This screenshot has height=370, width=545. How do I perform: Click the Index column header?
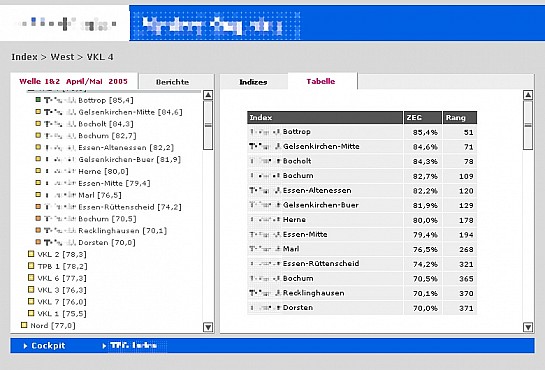tap(325, 117)
